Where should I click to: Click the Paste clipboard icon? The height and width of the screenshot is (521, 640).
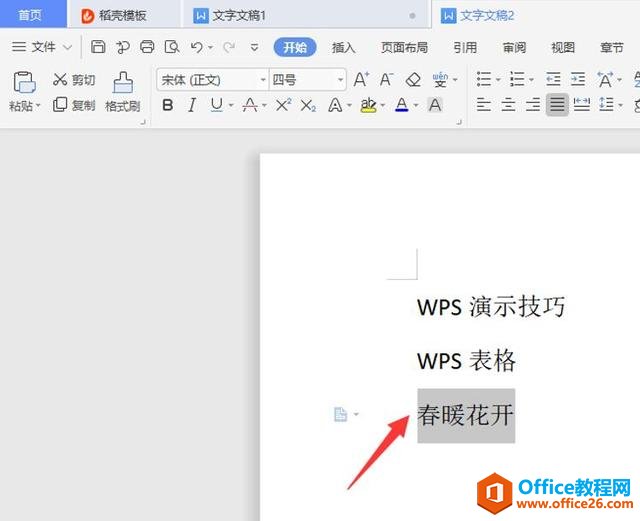click(x=24, y=82)
